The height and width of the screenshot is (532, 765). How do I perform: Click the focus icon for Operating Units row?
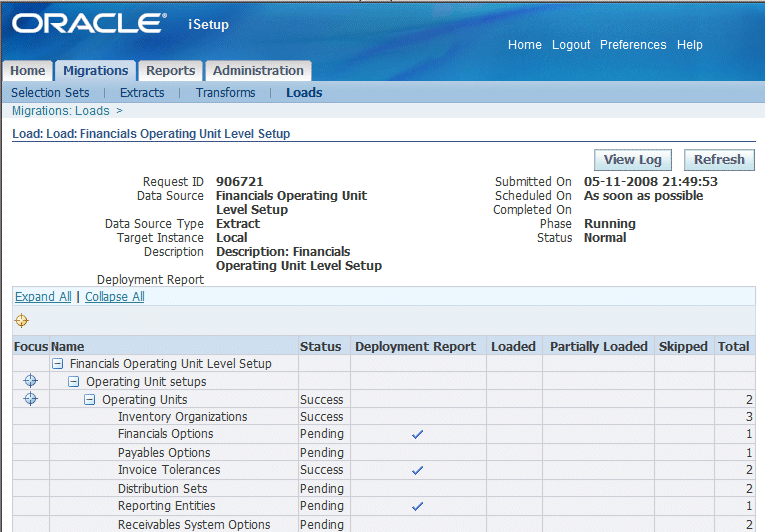coord(31,399)
